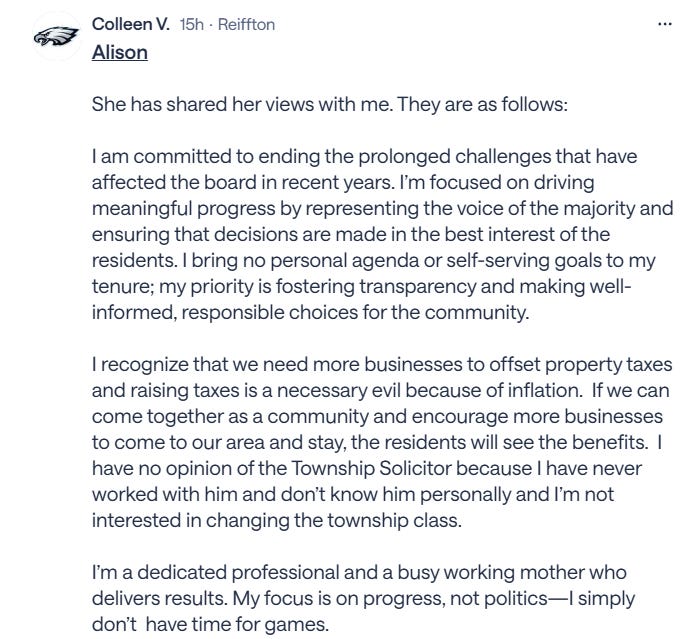Screen dimensions: 686x639
Task: Click paragraph starting "I am committed to ending"
Action: 380,231
